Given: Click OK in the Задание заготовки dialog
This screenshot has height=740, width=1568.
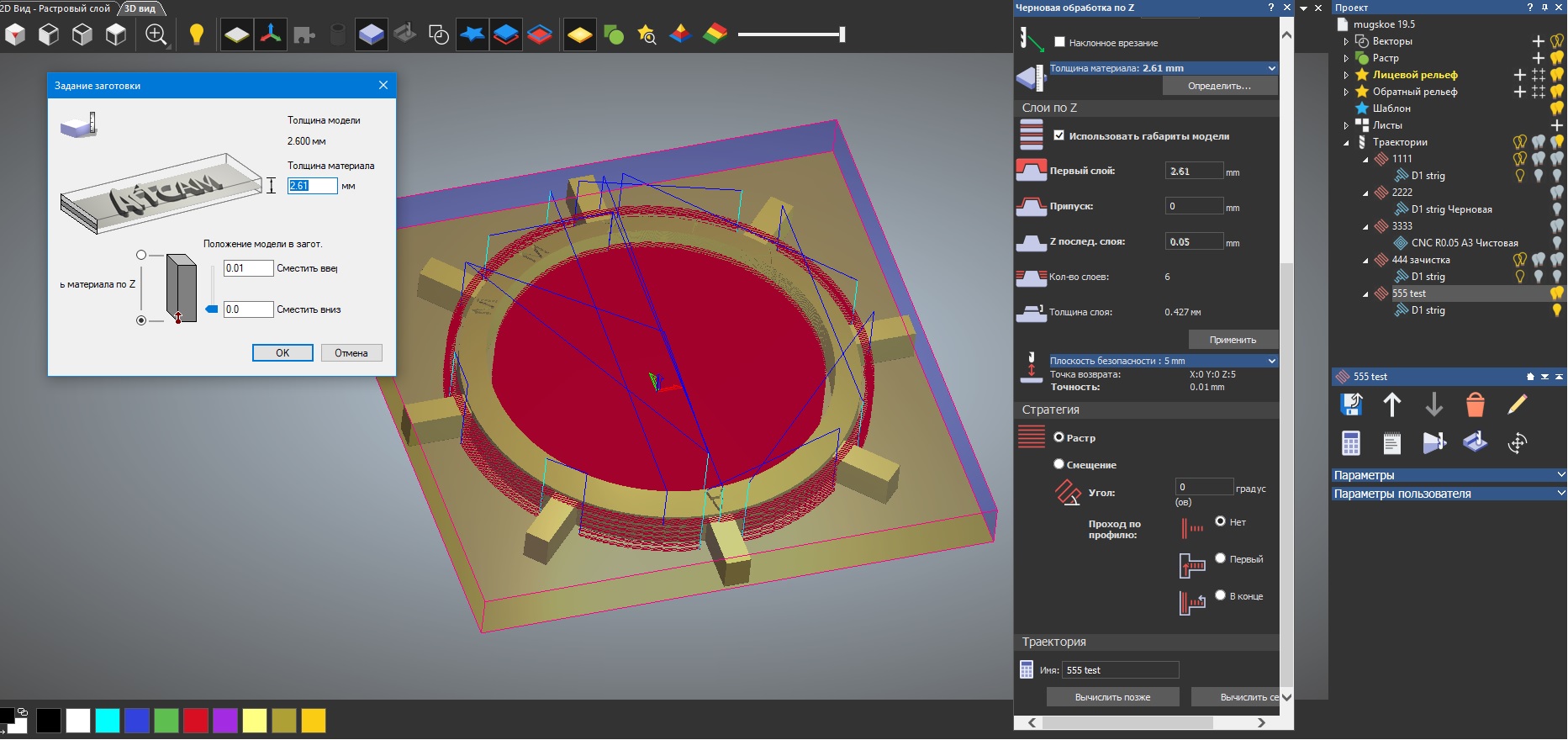Looking at the screenshot, I should pos(282,353).
